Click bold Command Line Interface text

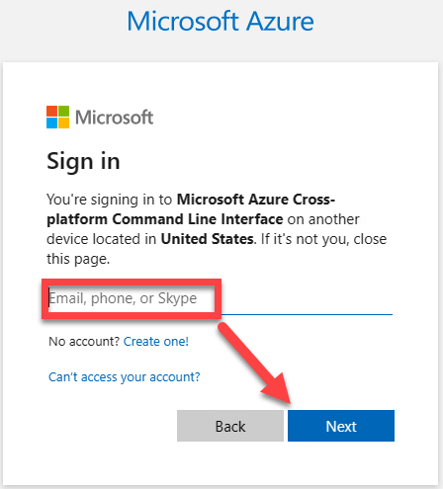(x=198, y=219)
